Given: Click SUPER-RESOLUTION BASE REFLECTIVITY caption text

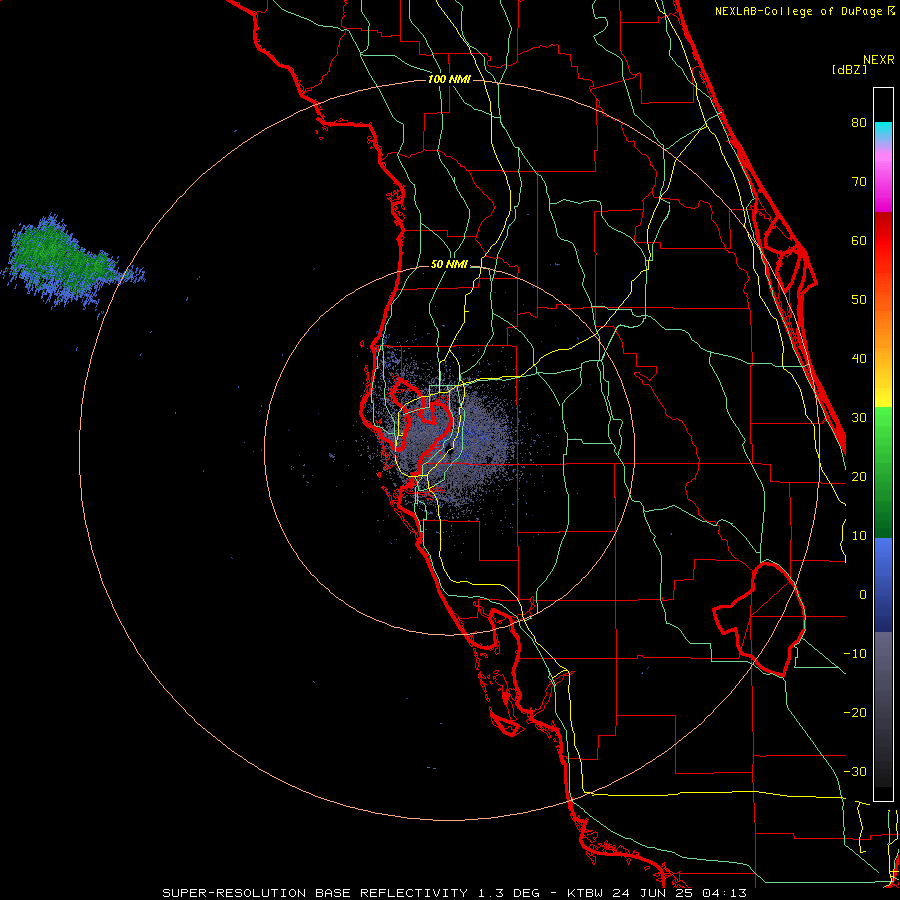Looking at the screenshot, I should click(x=315, y=893).
